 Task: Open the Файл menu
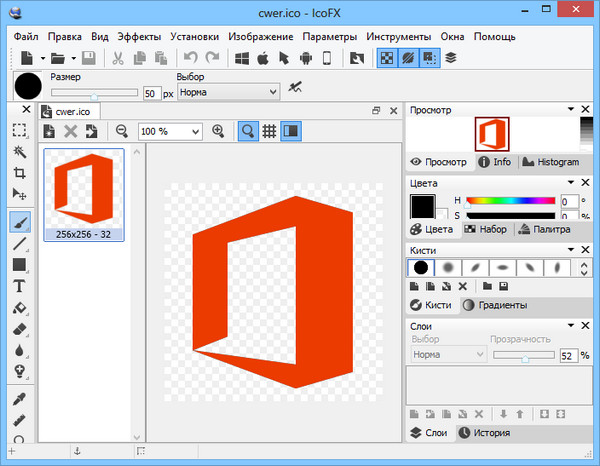26,37
